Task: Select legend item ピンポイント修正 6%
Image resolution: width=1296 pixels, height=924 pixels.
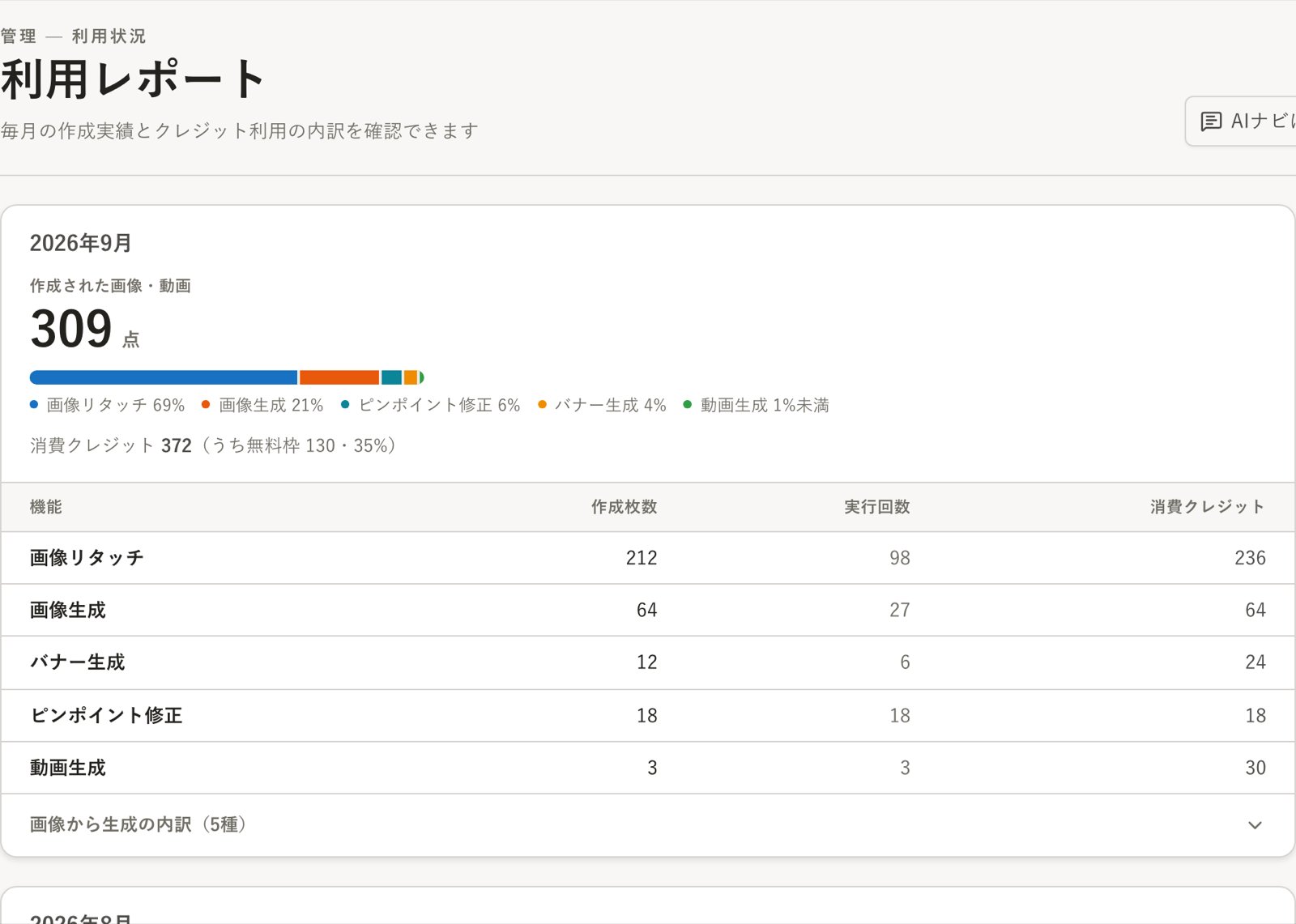Action: tap(430, 405)
